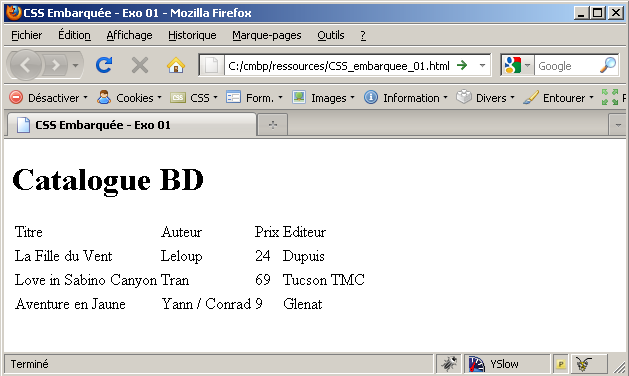629x376 pixels.
Task: Open the Entourer toolbar menu
Action: point(558,98)
